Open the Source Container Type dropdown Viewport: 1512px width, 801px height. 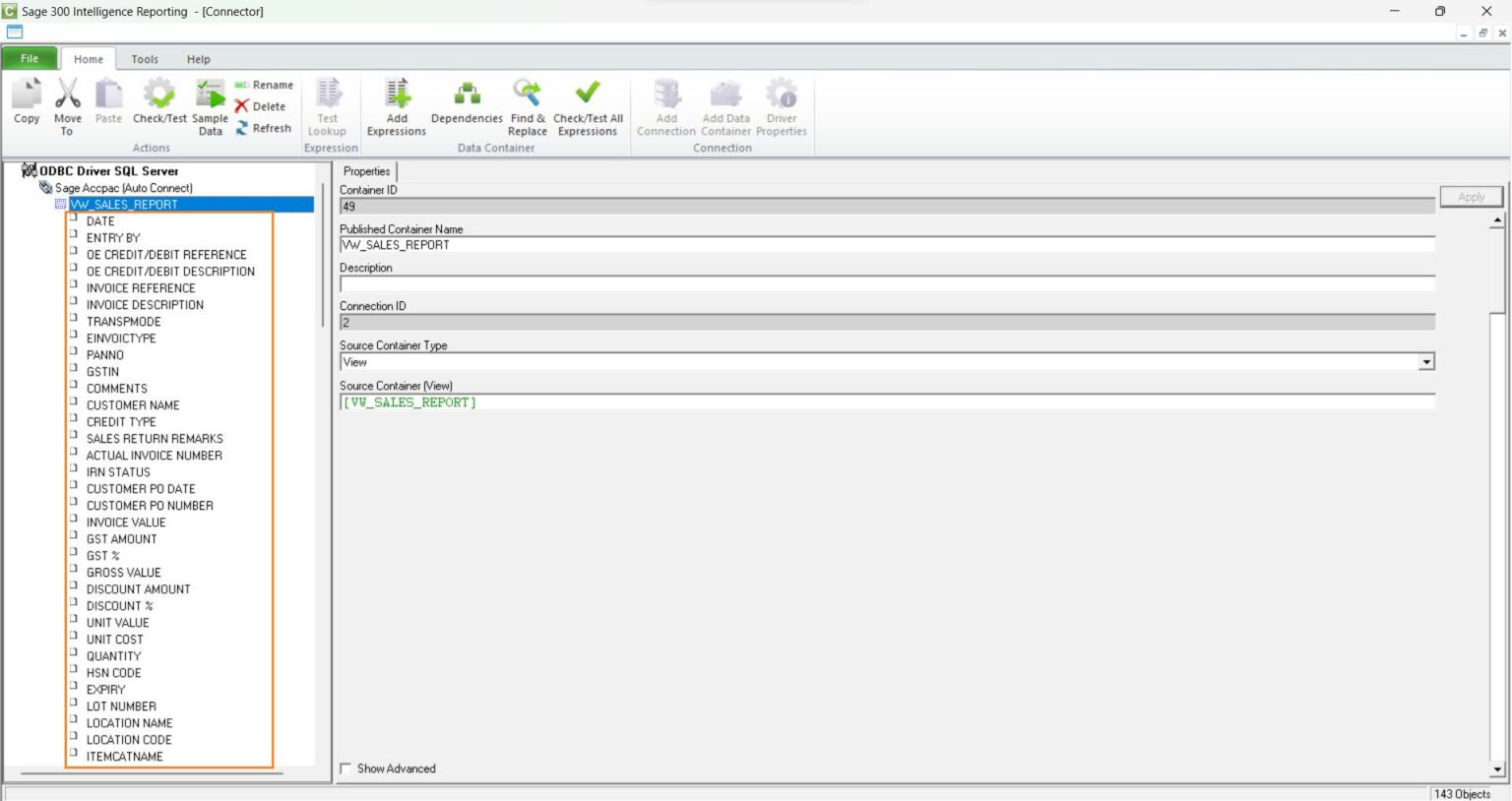[x=1426, y=361]
